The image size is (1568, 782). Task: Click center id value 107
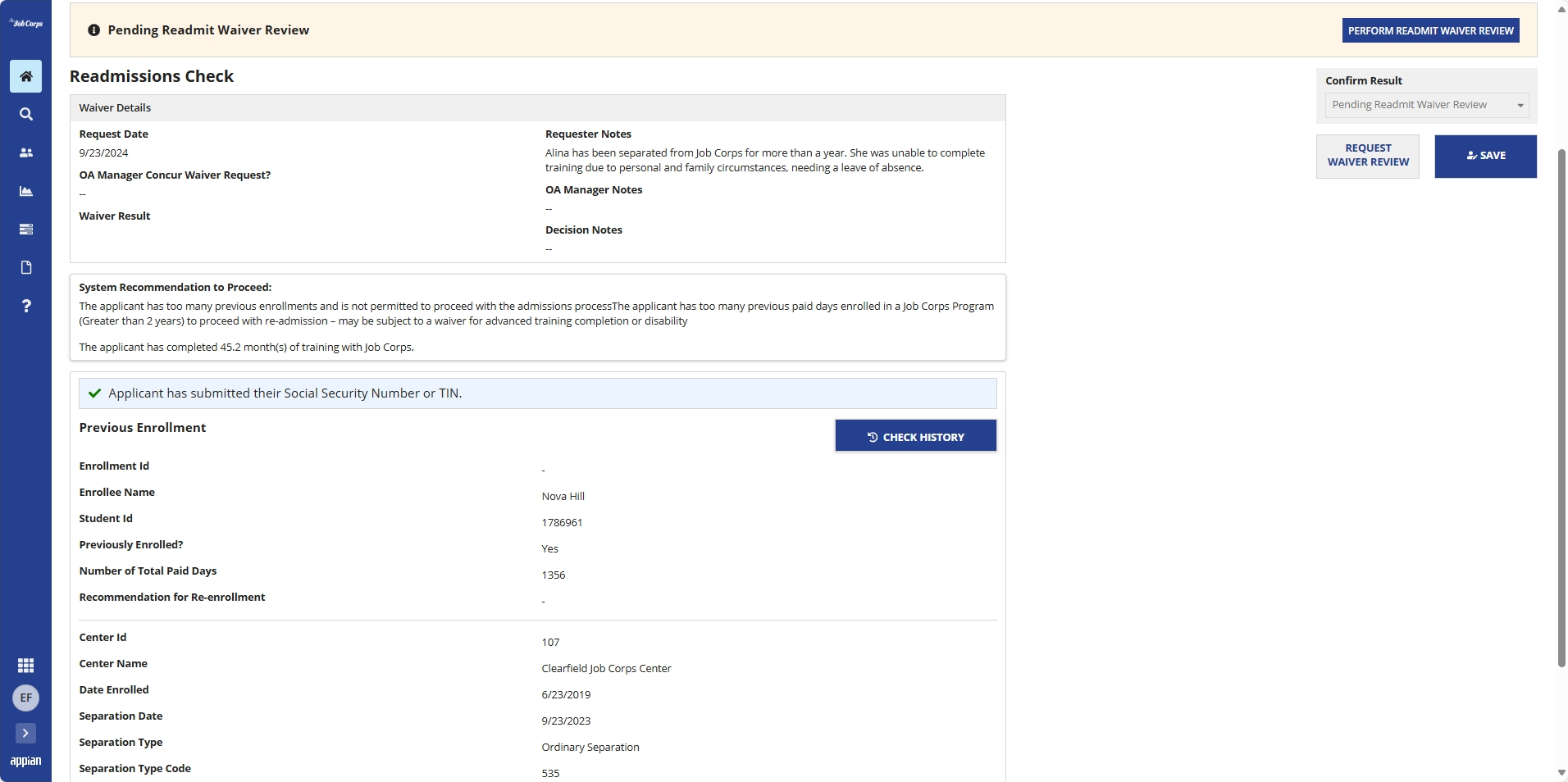point(550,643)
